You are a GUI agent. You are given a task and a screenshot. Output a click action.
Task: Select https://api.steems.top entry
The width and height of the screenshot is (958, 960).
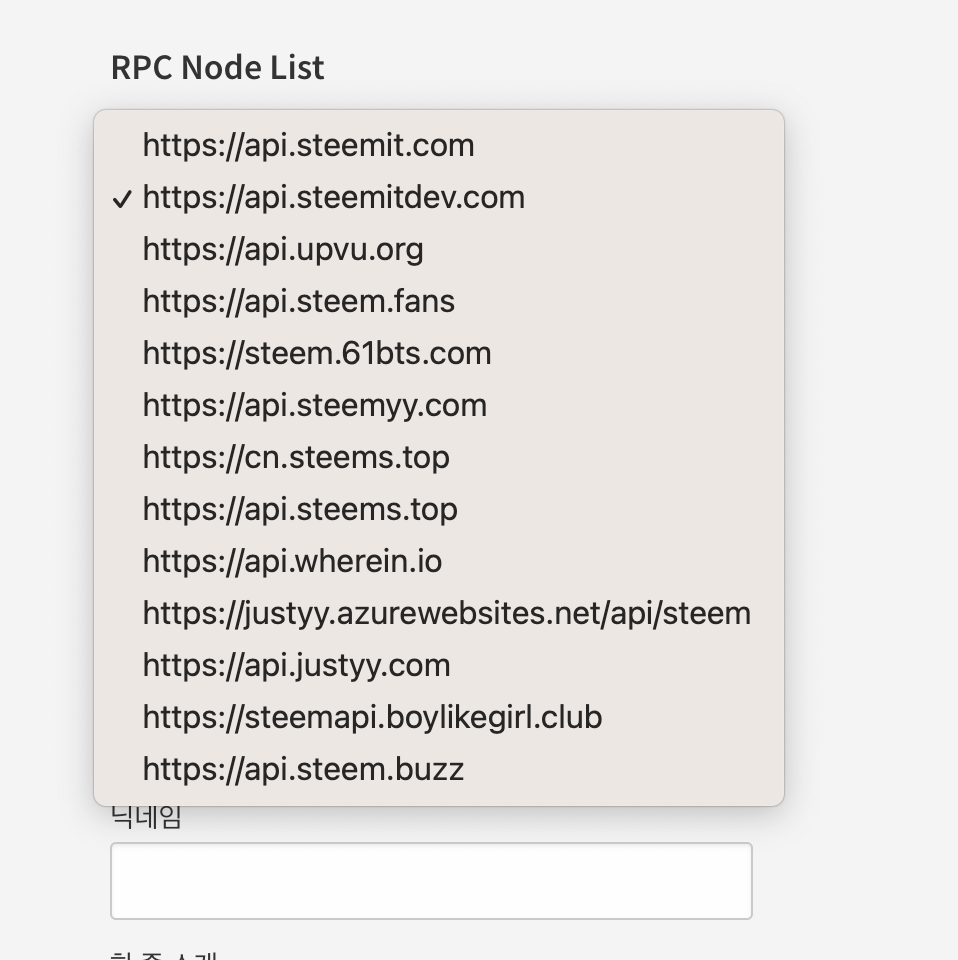[300, 510]
